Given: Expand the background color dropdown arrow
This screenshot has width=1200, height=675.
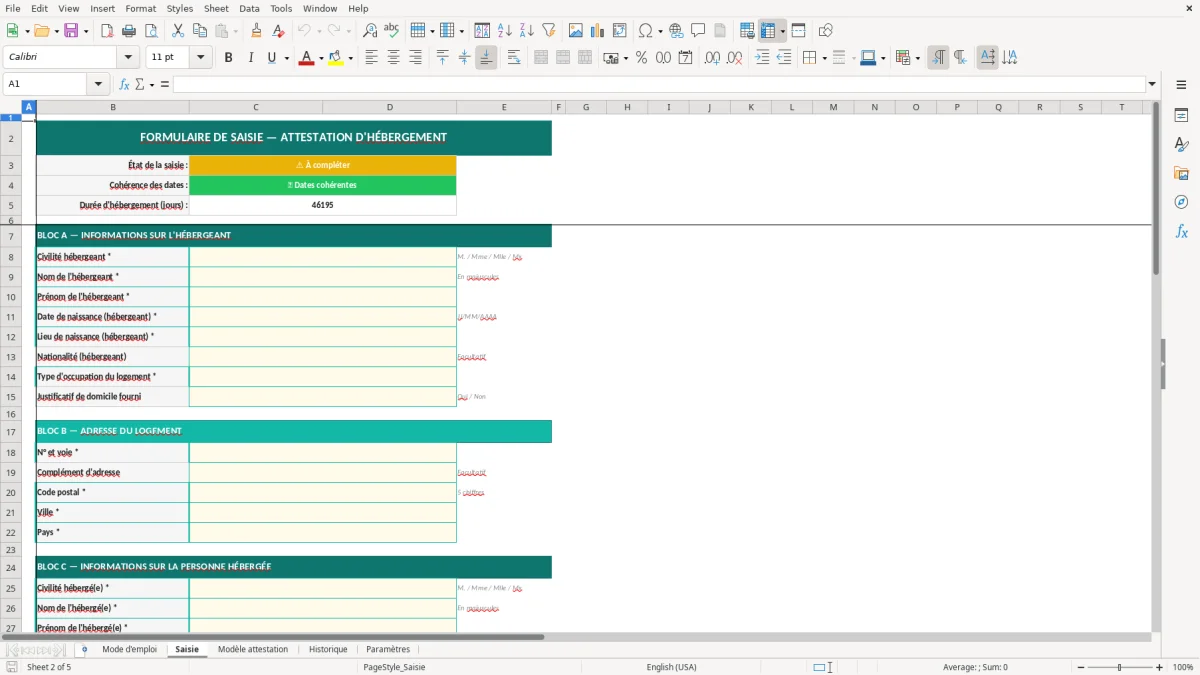Looking at the screenshot, I should (x=350, y=58).
